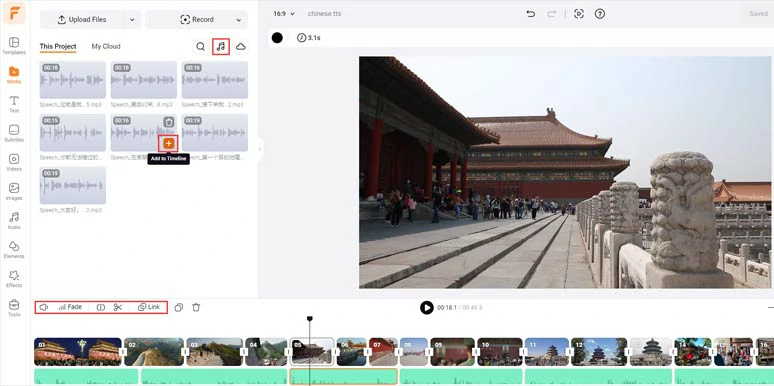This screenshot has height=386, width=774.
Task: Undo the last action
Action: (531, 14)
